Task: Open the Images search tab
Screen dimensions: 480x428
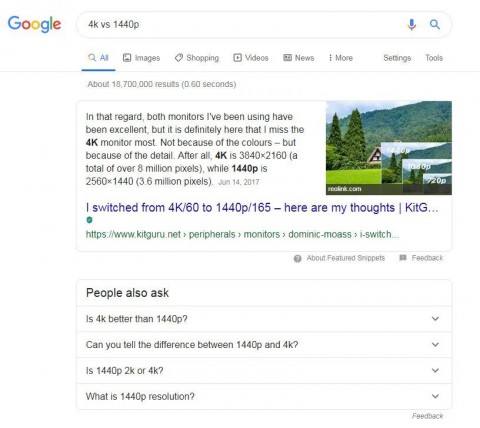Action: 141,58
